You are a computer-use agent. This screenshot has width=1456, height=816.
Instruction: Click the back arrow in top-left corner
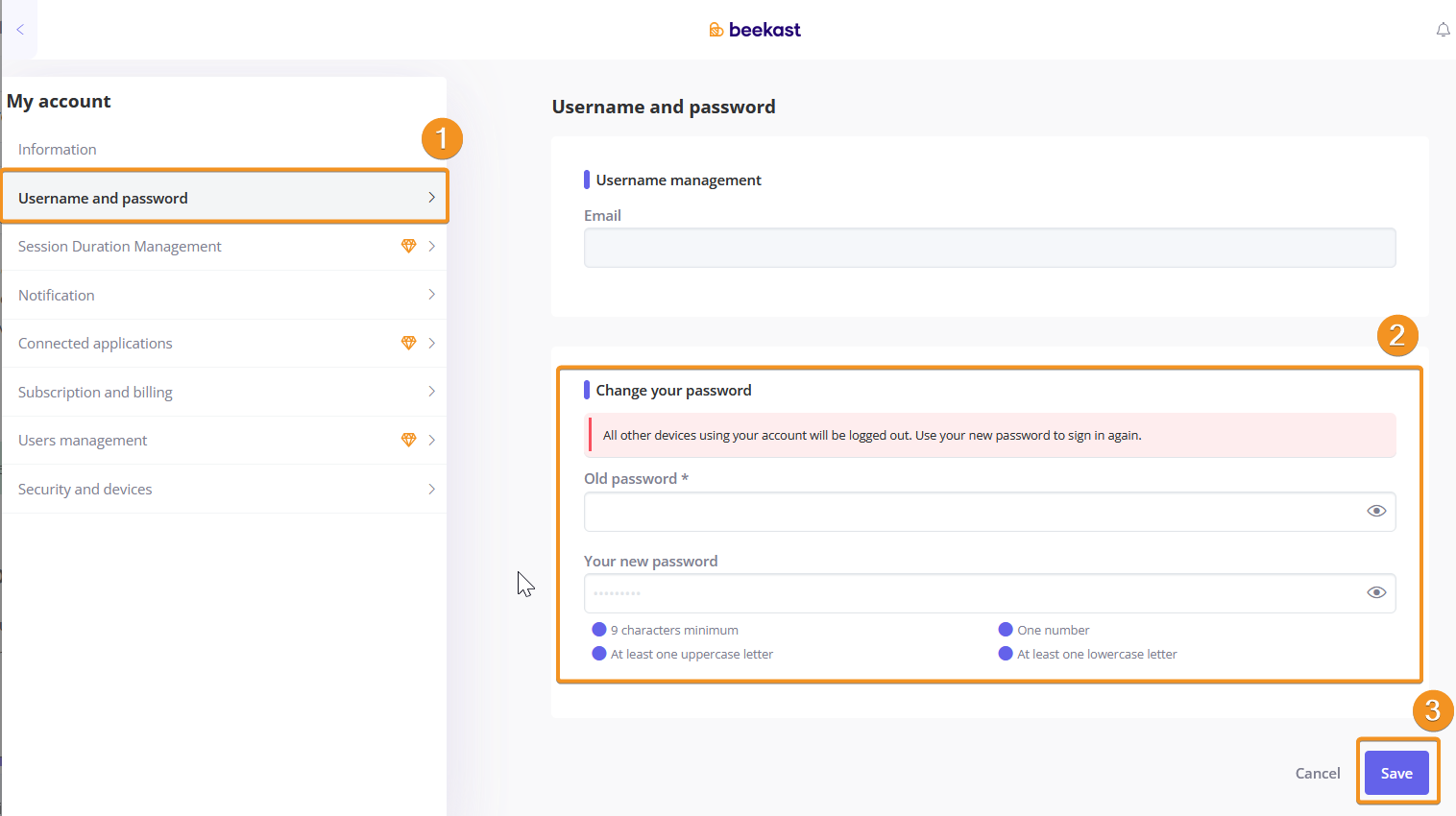[20, 30]
